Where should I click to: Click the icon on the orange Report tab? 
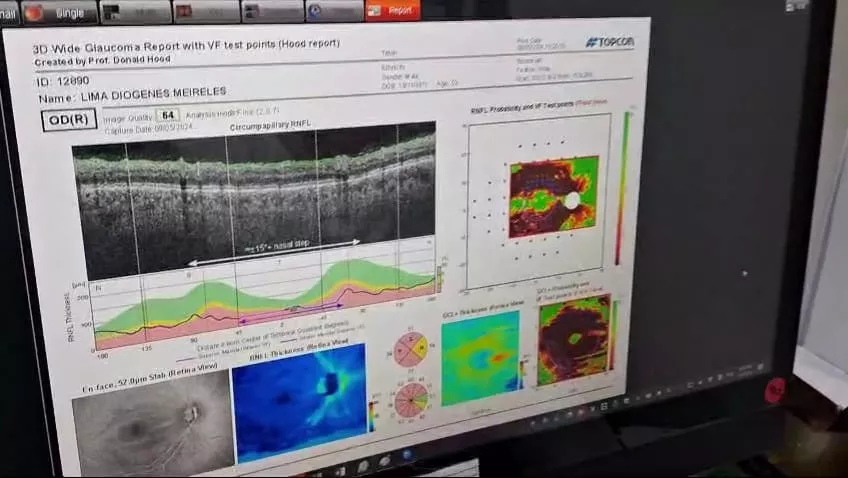tap(375, 10)
